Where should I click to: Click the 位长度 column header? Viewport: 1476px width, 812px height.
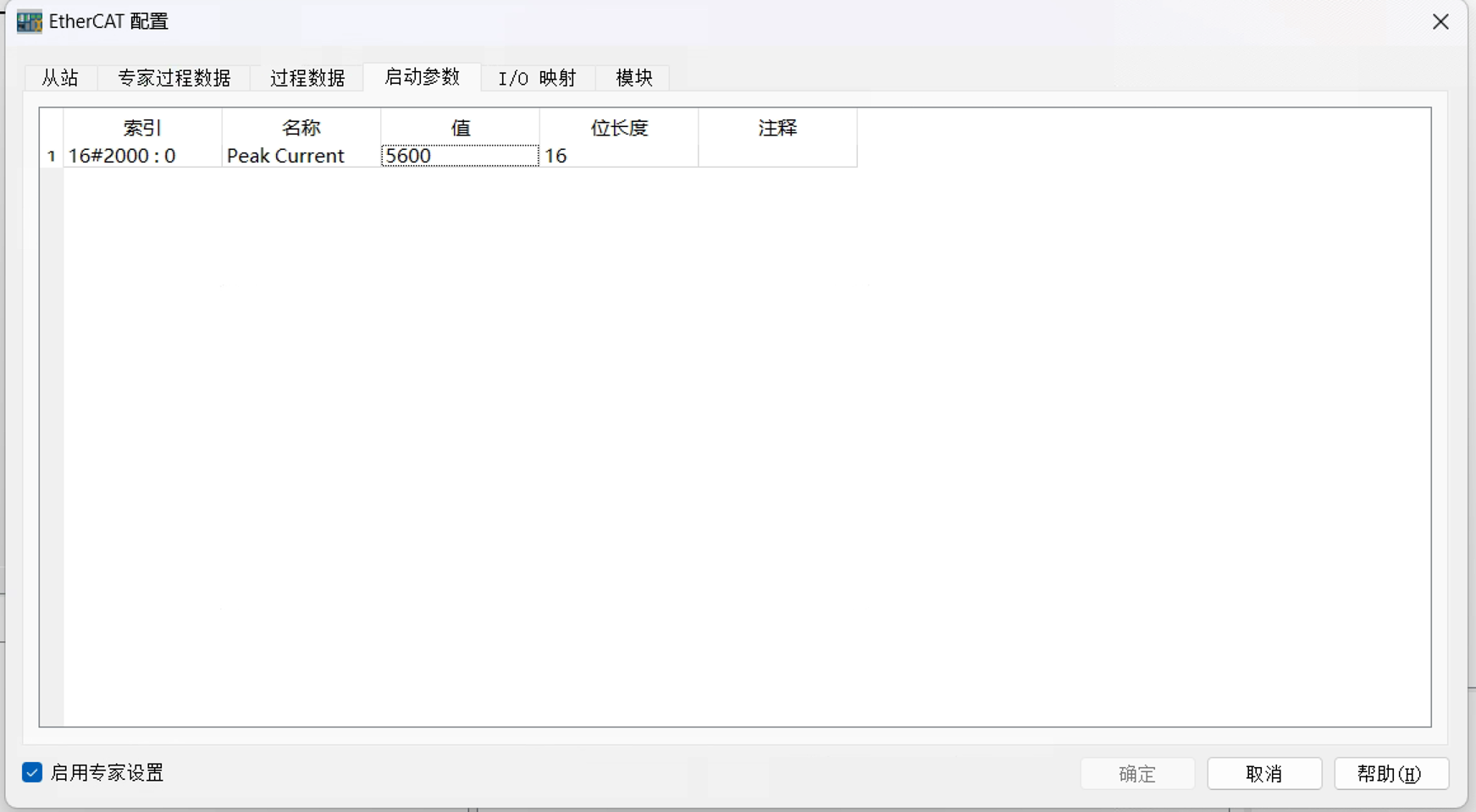(619, 127)
